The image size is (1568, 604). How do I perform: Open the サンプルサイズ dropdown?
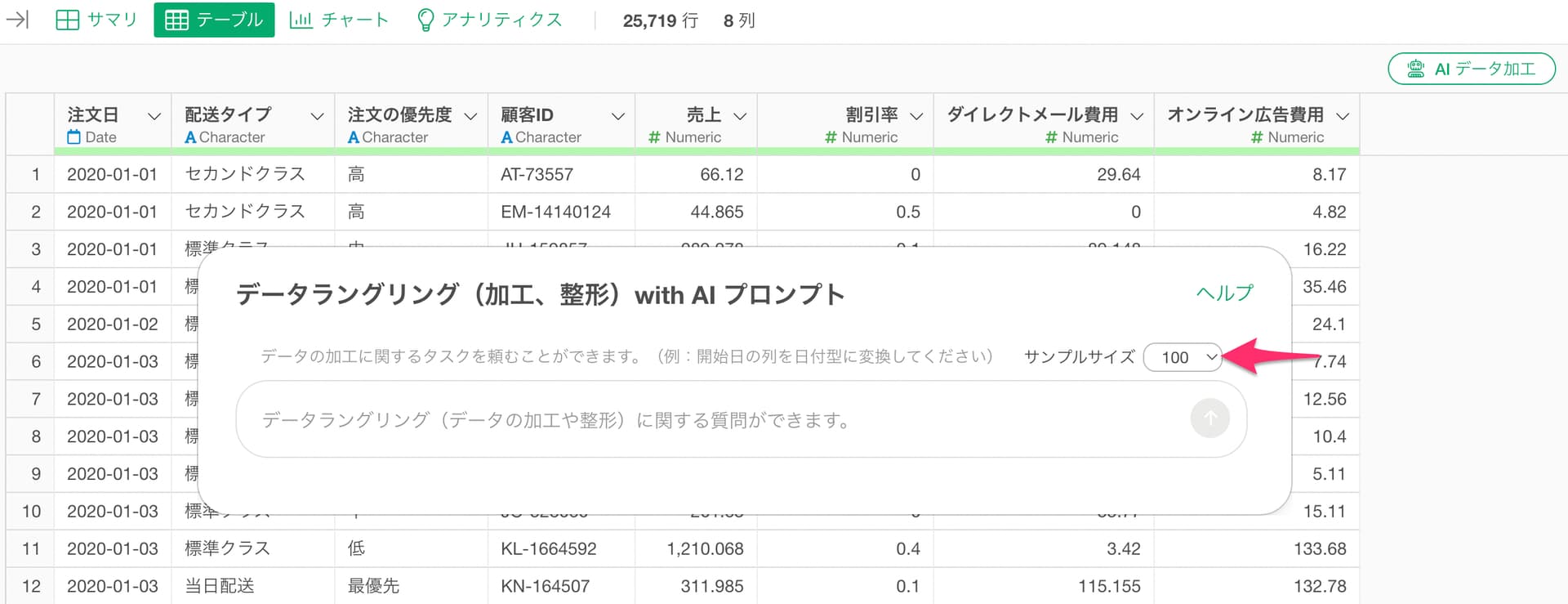(x=1183, y=357)
